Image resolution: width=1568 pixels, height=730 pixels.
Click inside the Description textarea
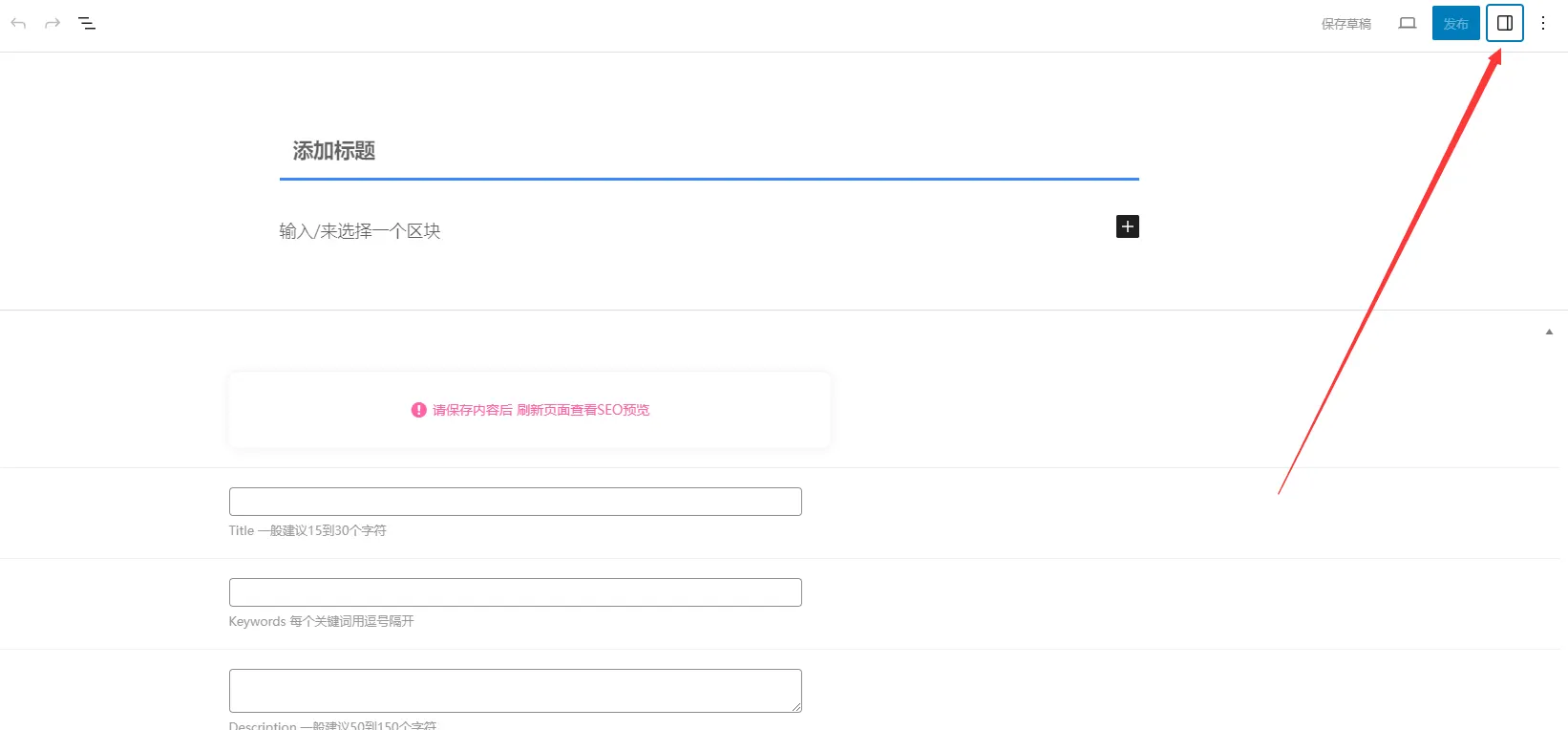point(516,691)
